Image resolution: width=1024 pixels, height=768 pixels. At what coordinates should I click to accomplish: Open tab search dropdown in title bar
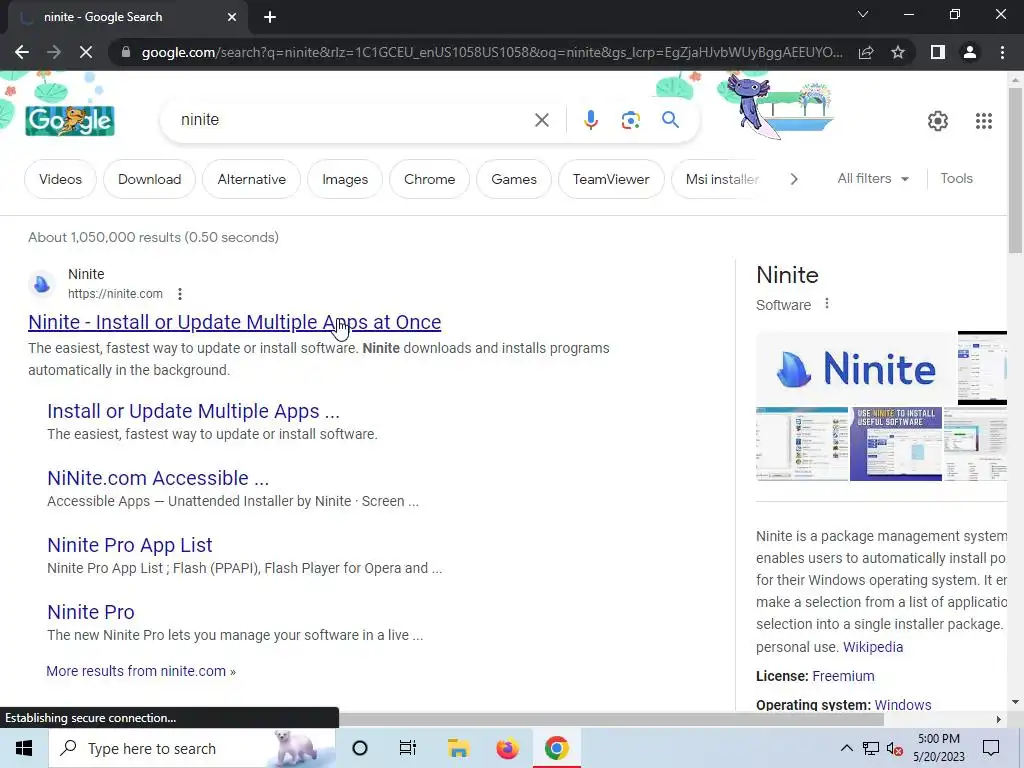tap(863, 14)
